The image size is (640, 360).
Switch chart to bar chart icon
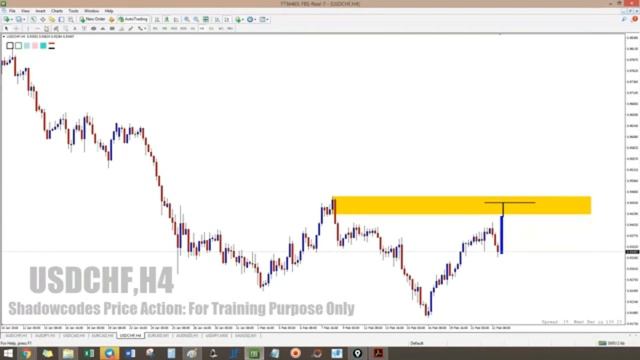(x=157, y=19)
